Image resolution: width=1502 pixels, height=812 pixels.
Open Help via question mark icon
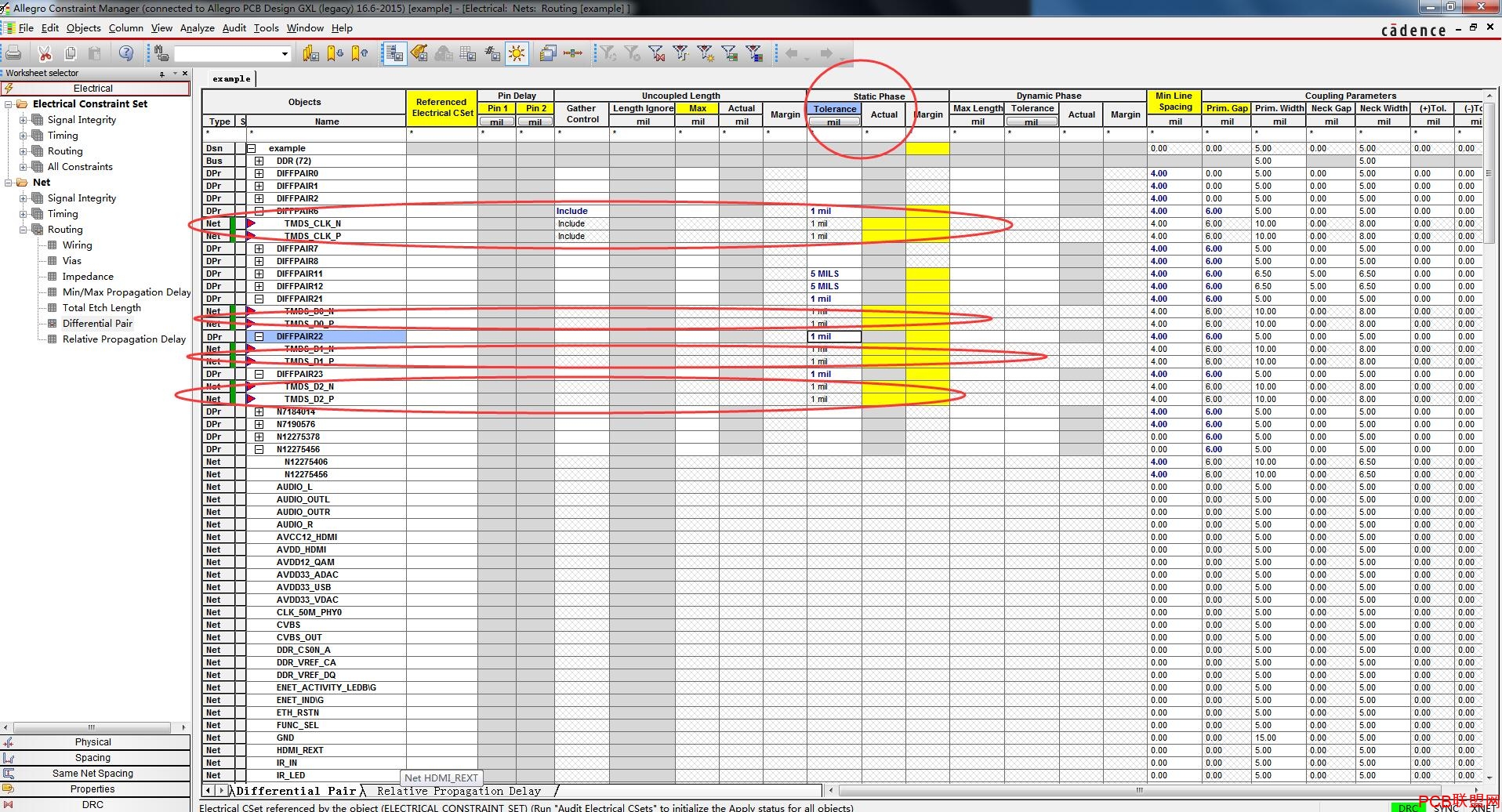126,53
